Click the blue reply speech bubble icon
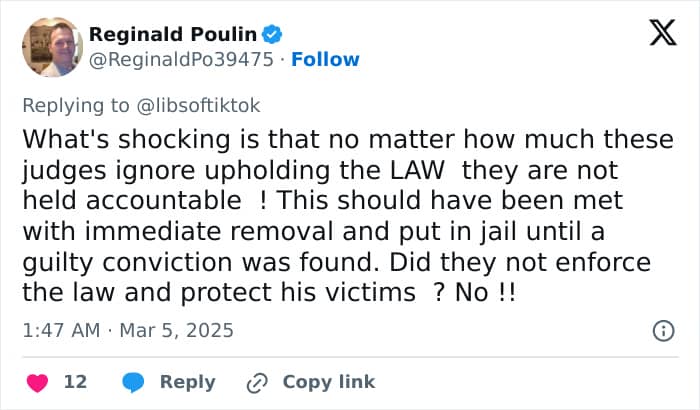The image size is (700, 410). (x=133, y=382)
